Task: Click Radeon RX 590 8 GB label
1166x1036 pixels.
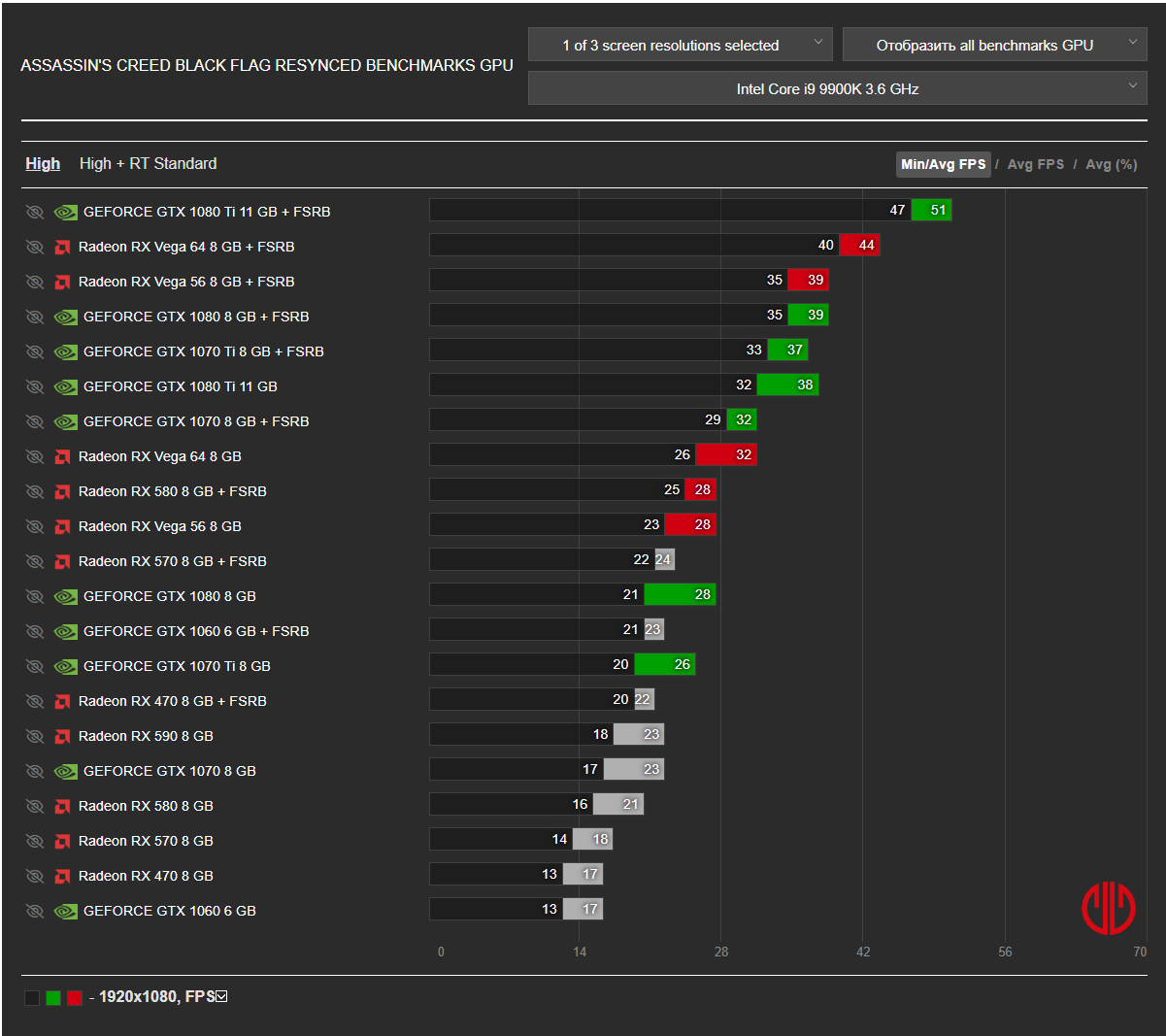Action: click(x=146, y=736)
